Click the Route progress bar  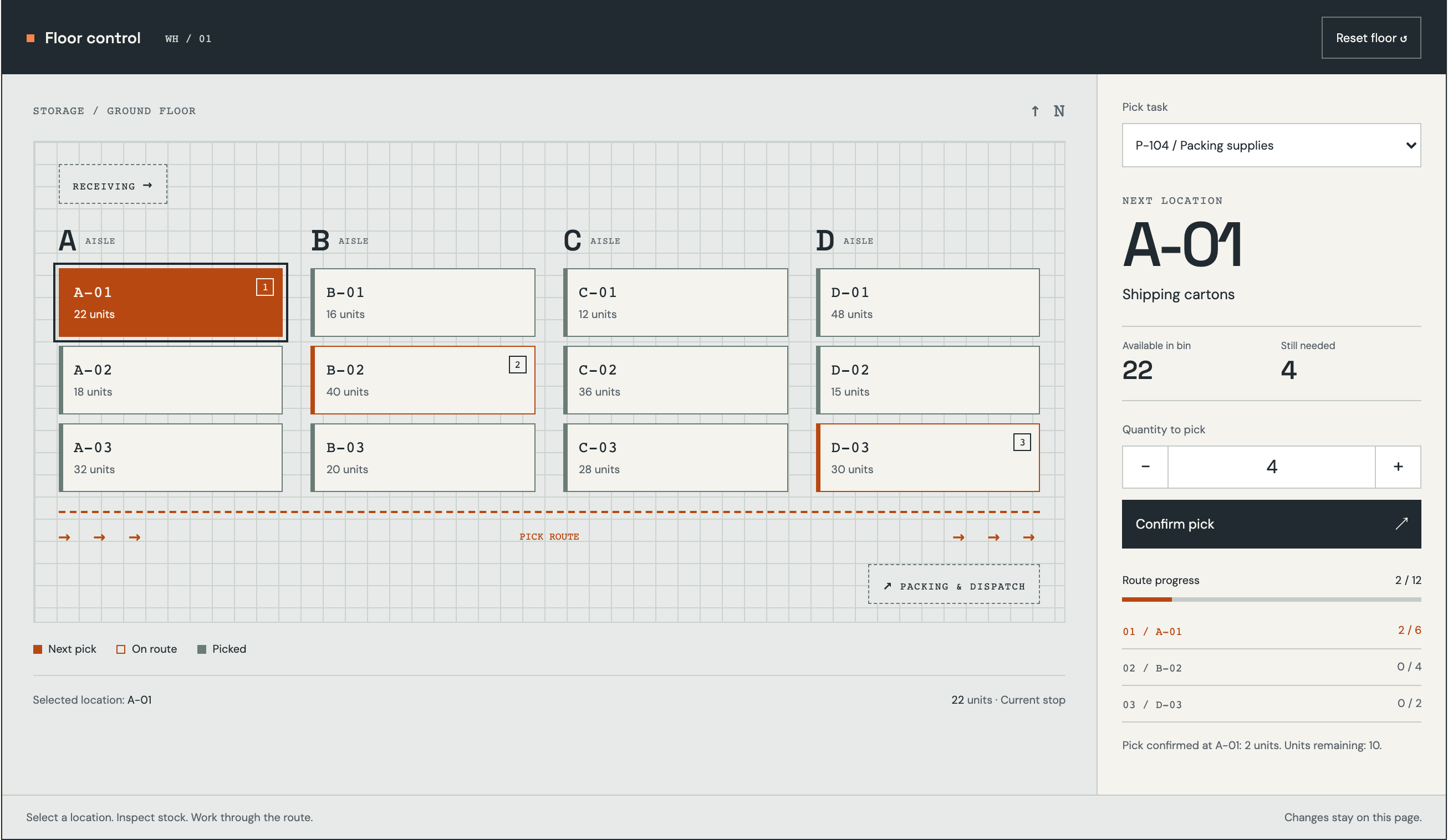[1271, 600]
